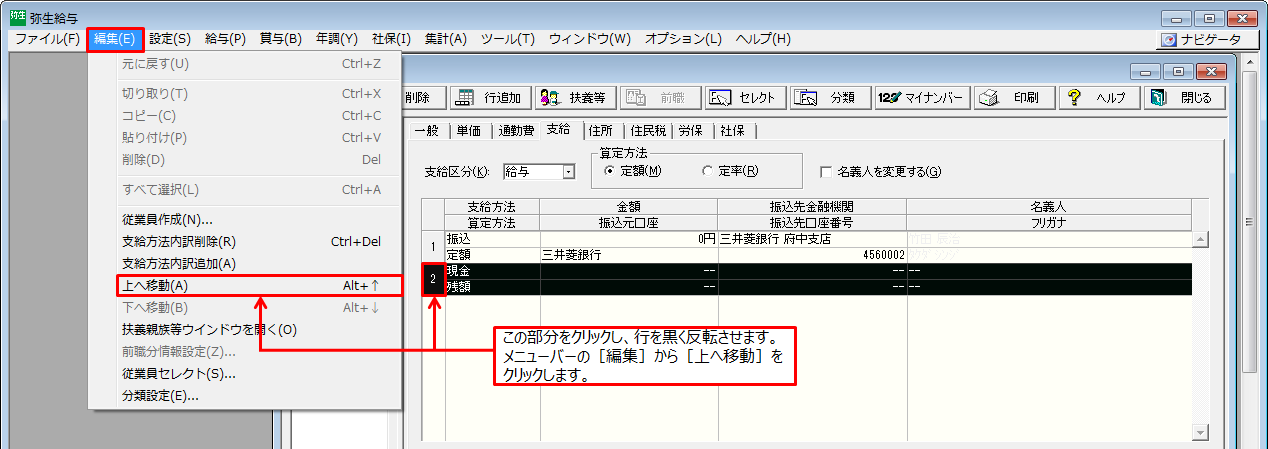Switch to the 社保 tab
1268x449 pixels.
735,130
